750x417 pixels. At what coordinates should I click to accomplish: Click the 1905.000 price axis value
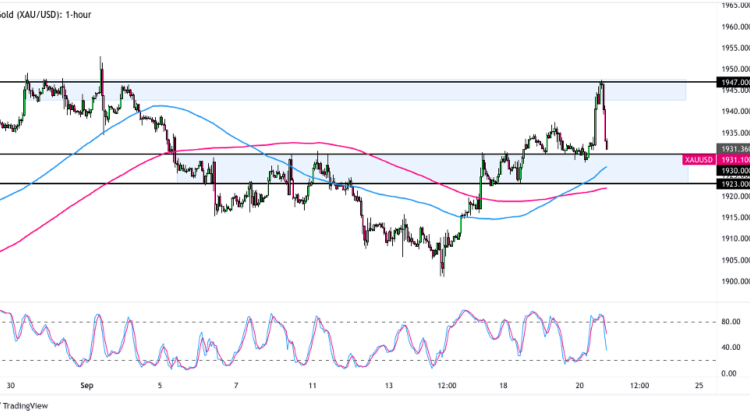[735, 260]
